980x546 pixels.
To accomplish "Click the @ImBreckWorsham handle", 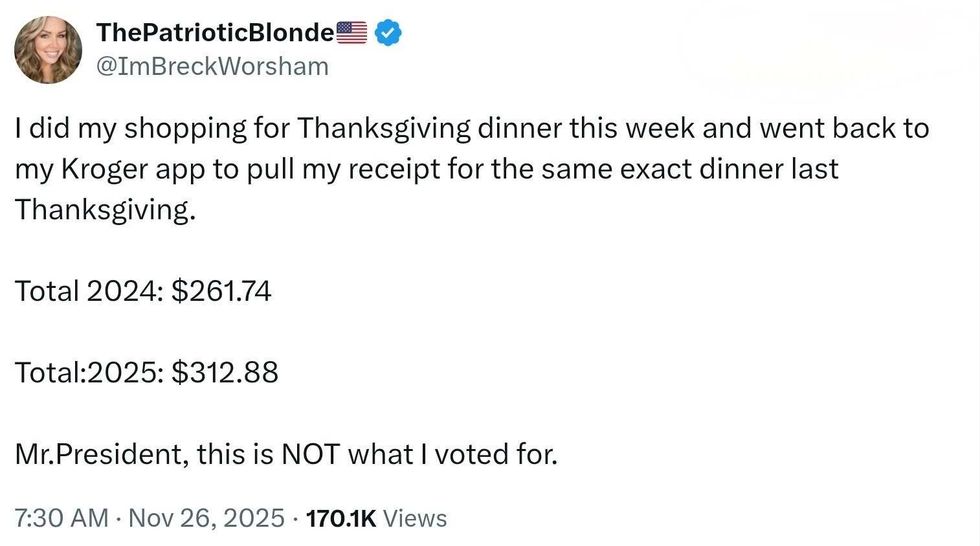I will (212, 66).
